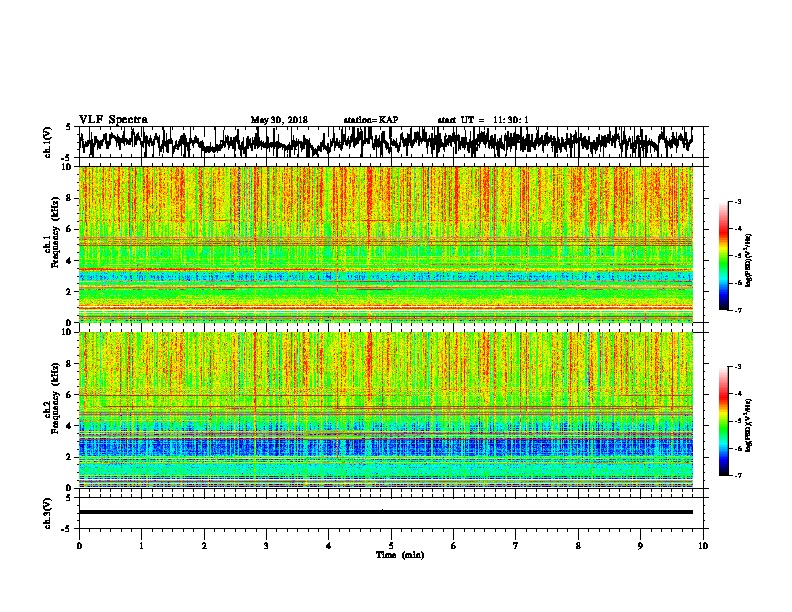792x612 pixels.
Task: Click the "1" tick on the Time axis
Action: [141, 546]
